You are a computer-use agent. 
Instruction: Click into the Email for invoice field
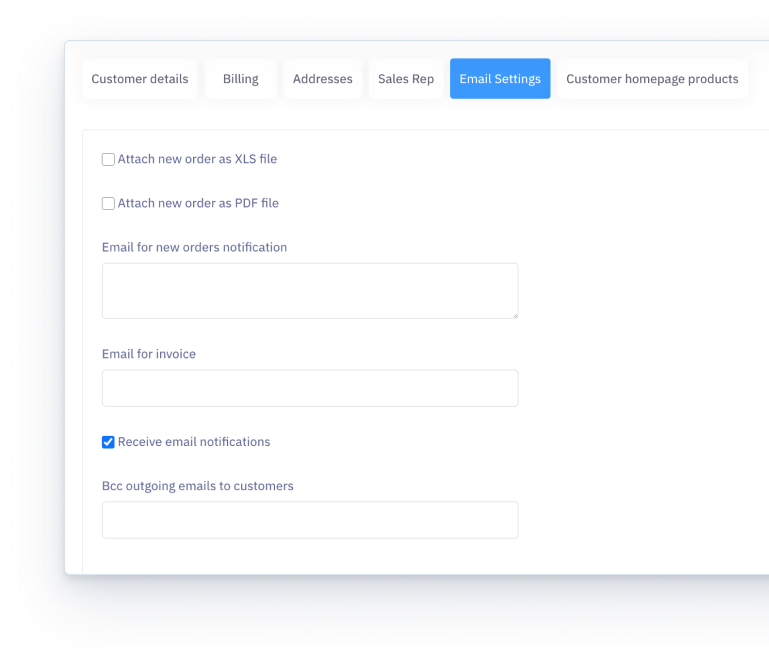[x=310, y=388]
